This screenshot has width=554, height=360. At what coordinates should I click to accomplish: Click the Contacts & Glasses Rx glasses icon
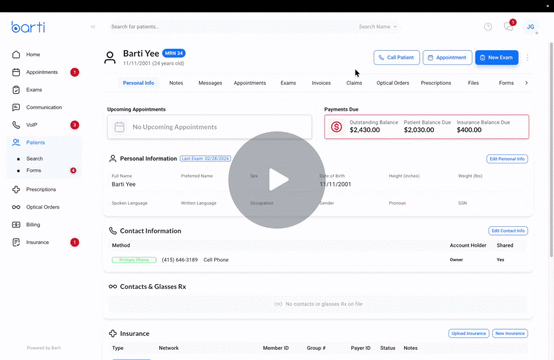(113, 287)
